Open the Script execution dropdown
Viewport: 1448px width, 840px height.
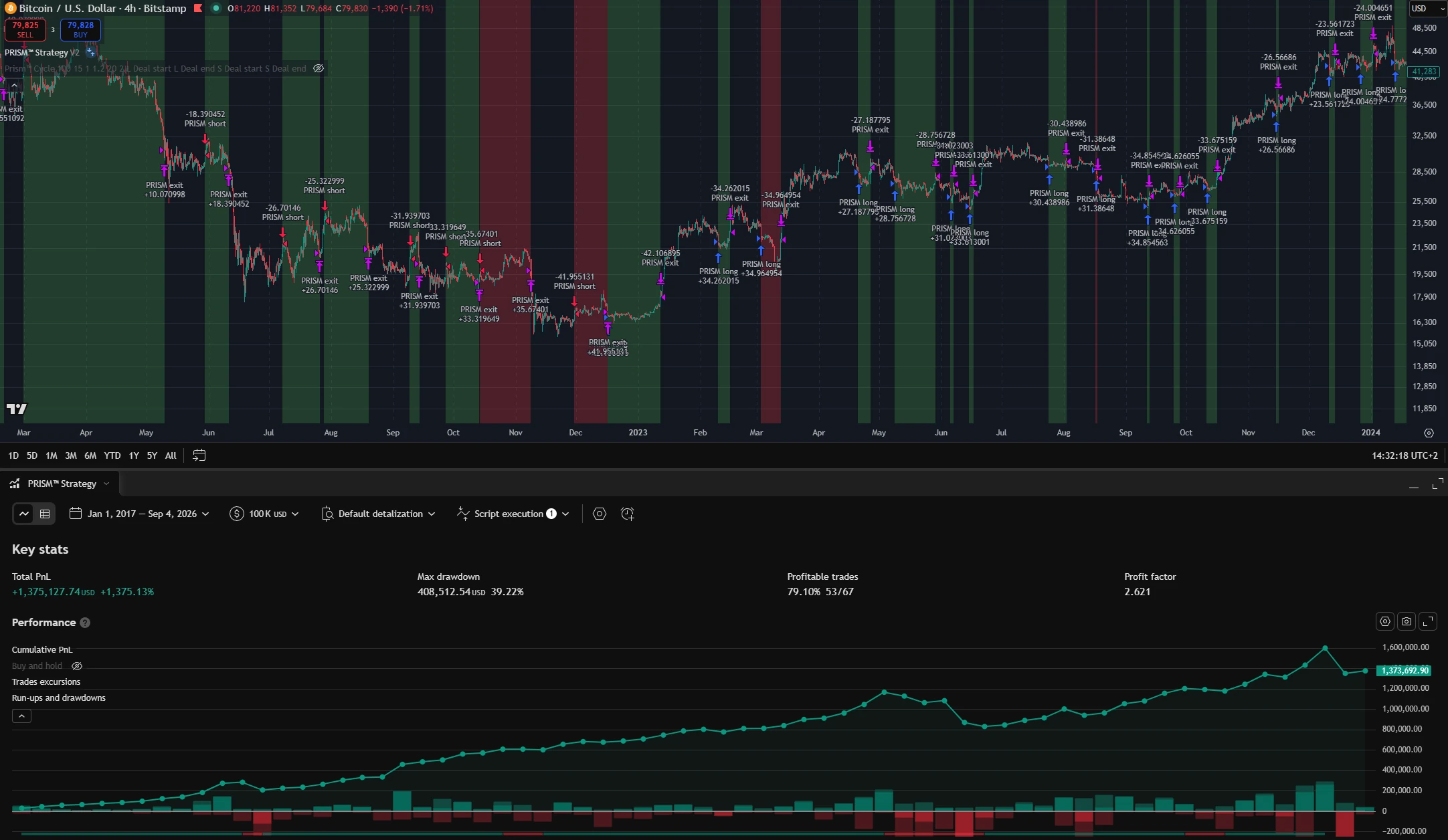pos(513,514)
